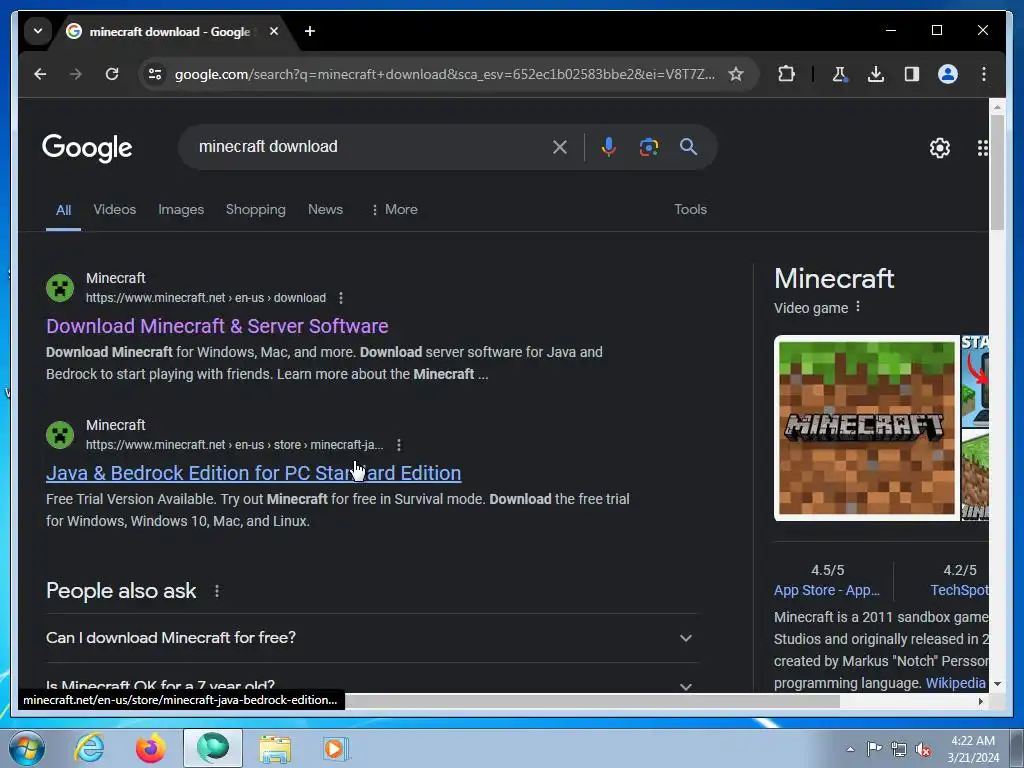Open the tab search dropdown arrow
The width and height of the screenshot is (1024, 768).
(38, 31)
